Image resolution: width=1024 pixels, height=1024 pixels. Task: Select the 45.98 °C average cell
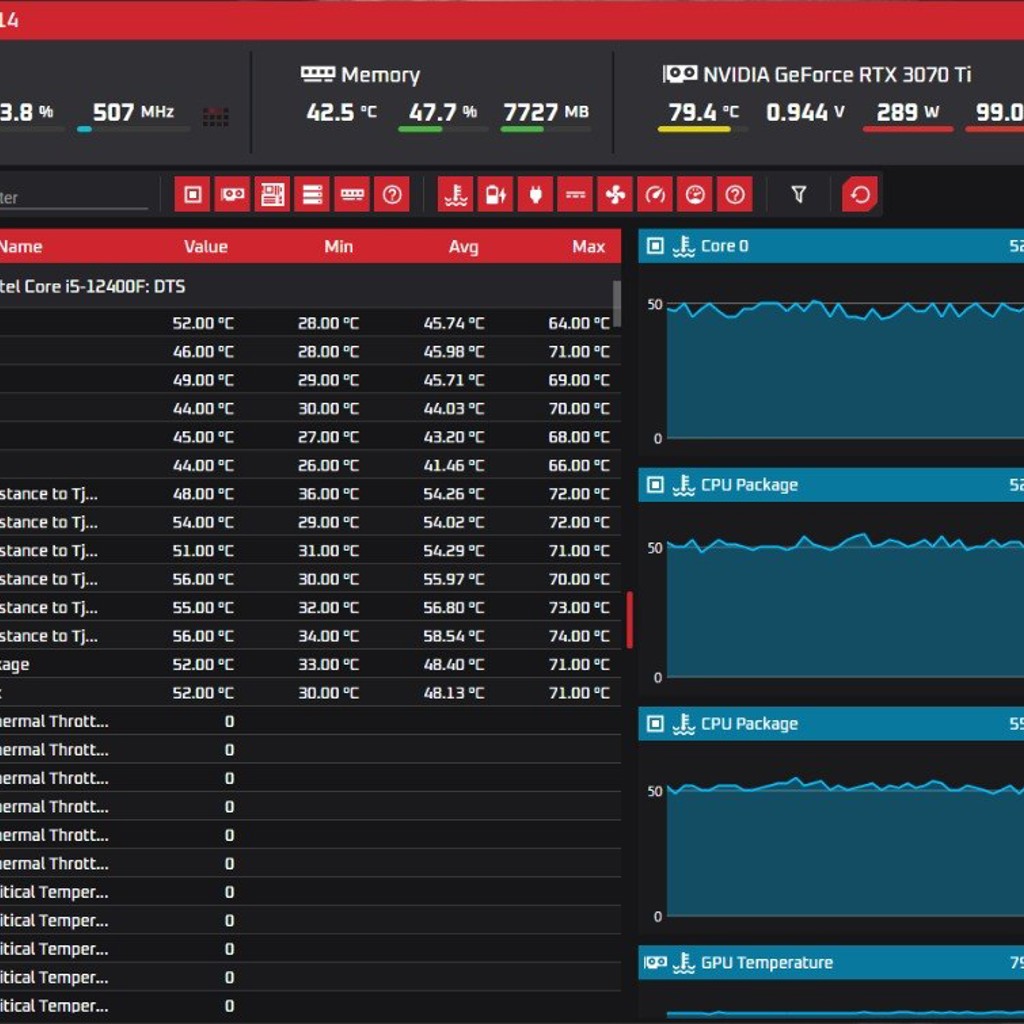[454, 351]
